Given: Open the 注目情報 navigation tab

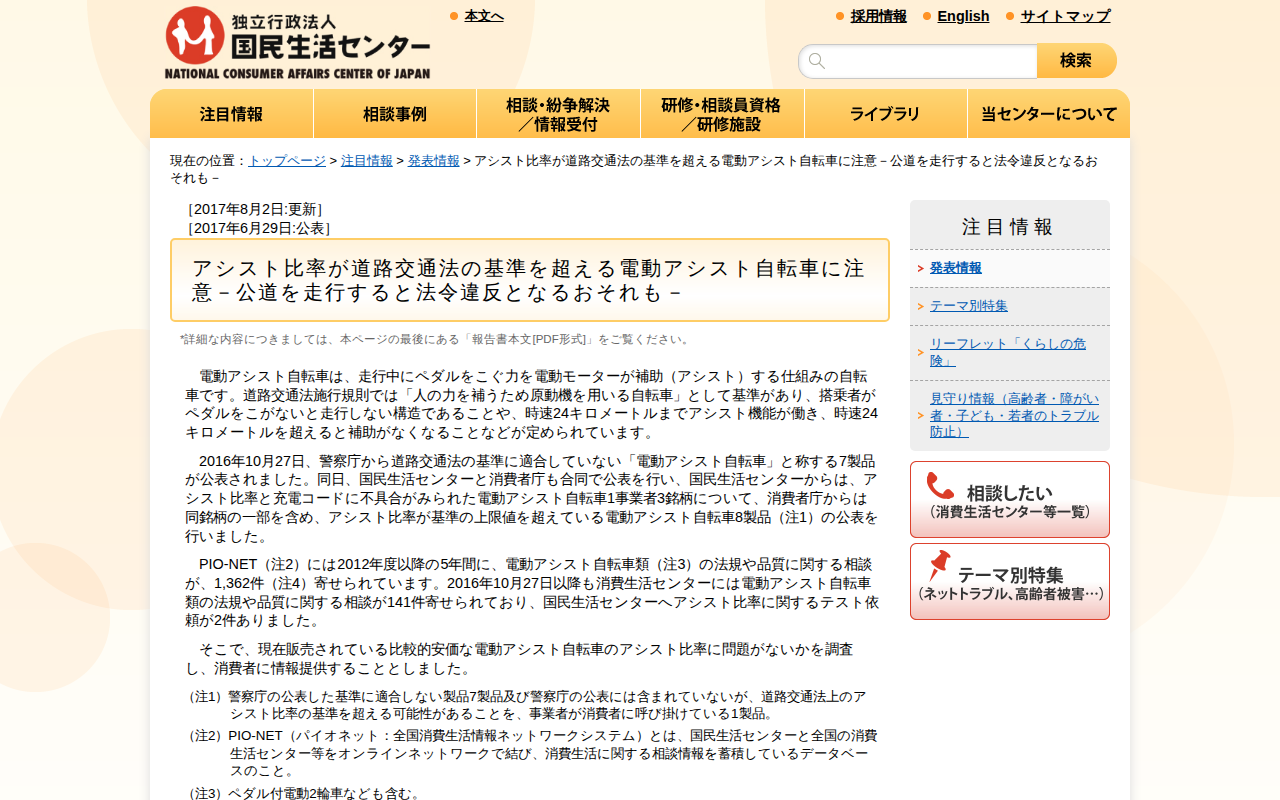Looking at the screenshot, I should pos(231,113).
